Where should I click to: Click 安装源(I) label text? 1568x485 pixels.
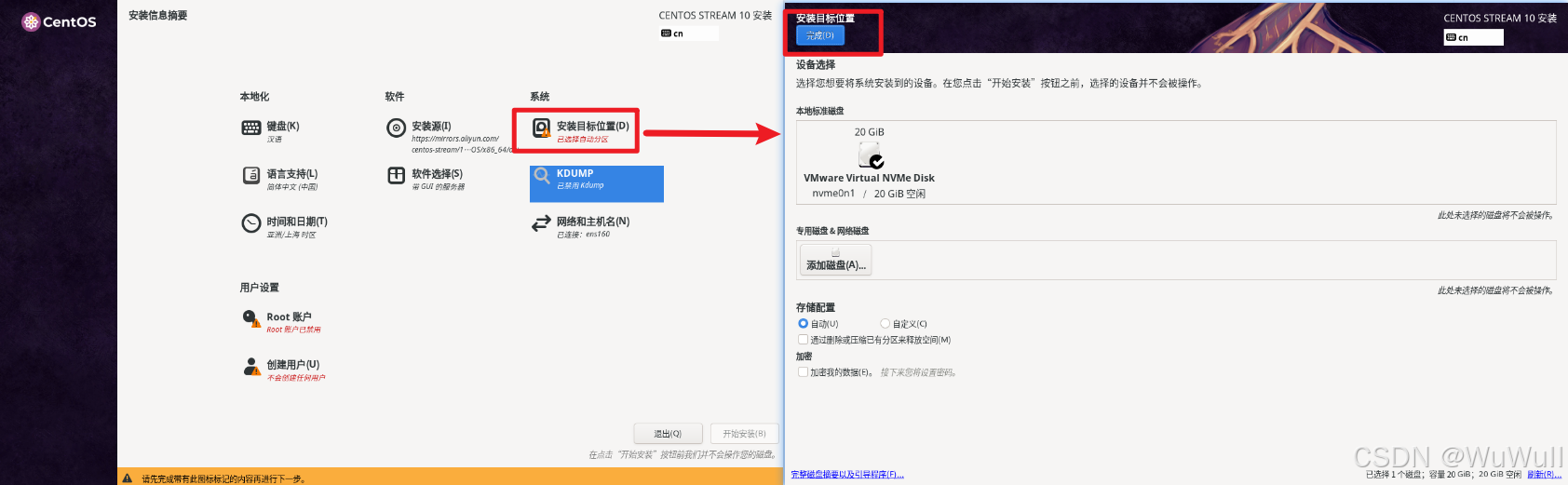pyautogui.click(x=432, y=126)
